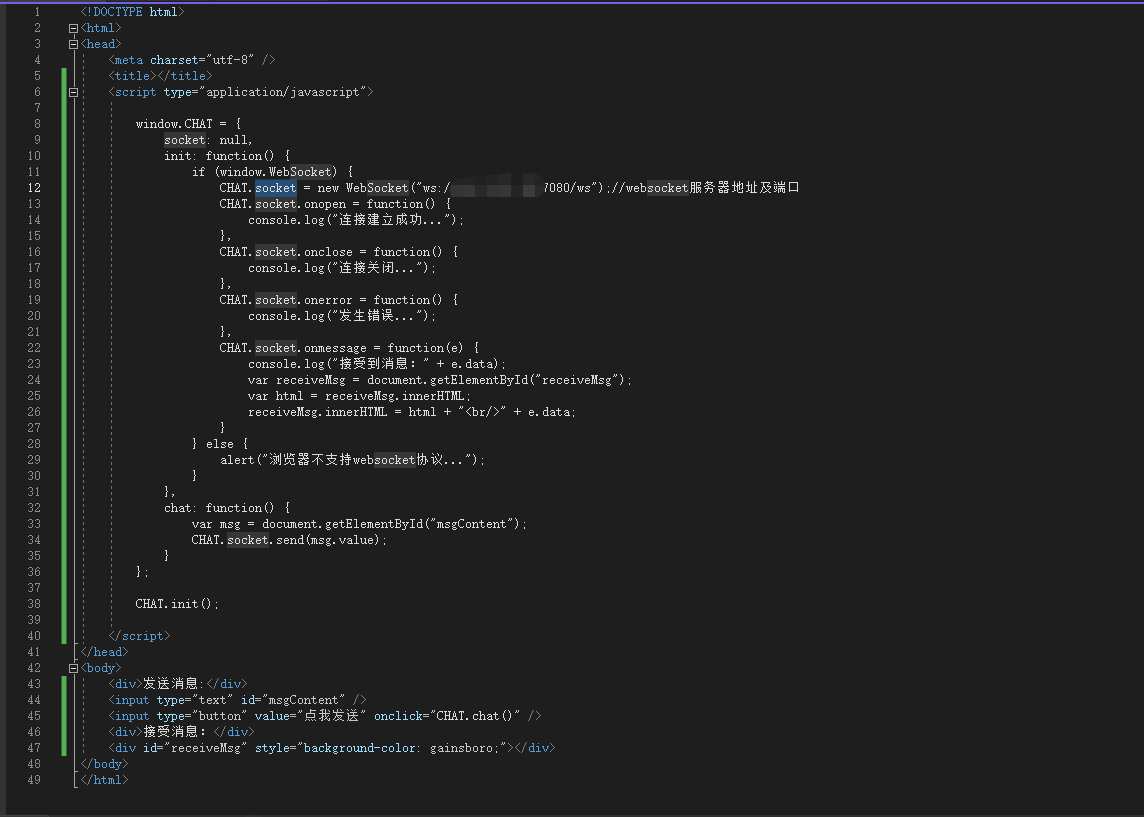Viewport: 1144px width, 817px height.
Task: Click line number 27 in the gutter
Action: coord(34,428)
